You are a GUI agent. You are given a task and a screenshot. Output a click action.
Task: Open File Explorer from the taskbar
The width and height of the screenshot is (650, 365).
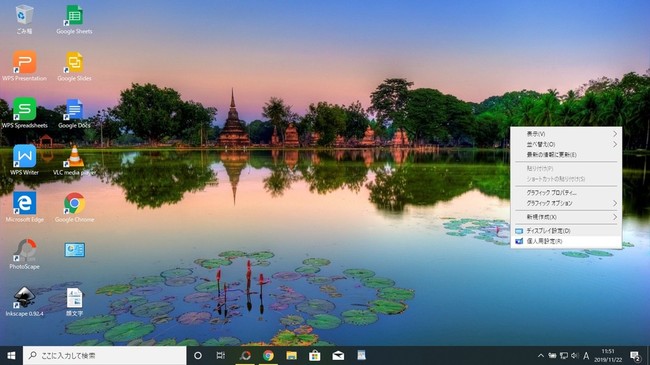coord(291,355)
